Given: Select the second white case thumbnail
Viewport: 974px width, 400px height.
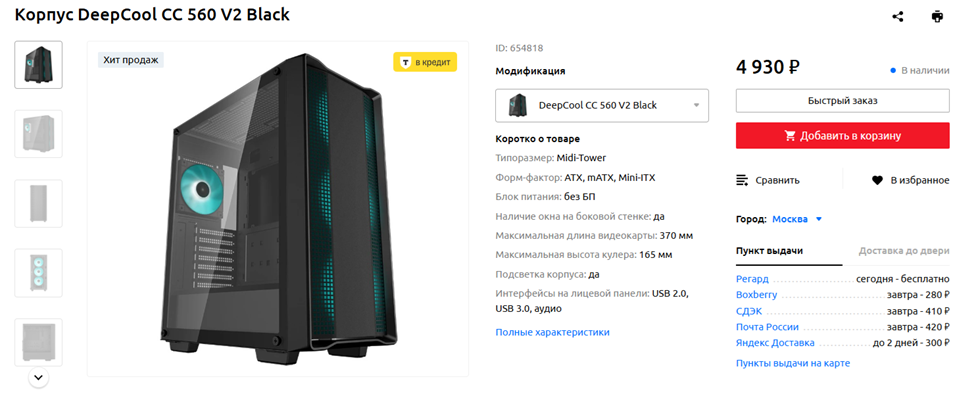Looking at the screenshot, I should [x=38, y=134].
